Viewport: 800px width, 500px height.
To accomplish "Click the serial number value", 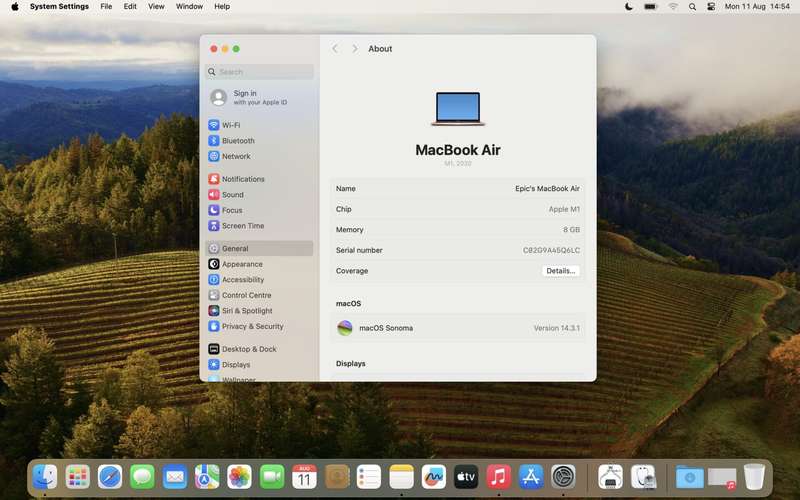I will pos(551,251).
